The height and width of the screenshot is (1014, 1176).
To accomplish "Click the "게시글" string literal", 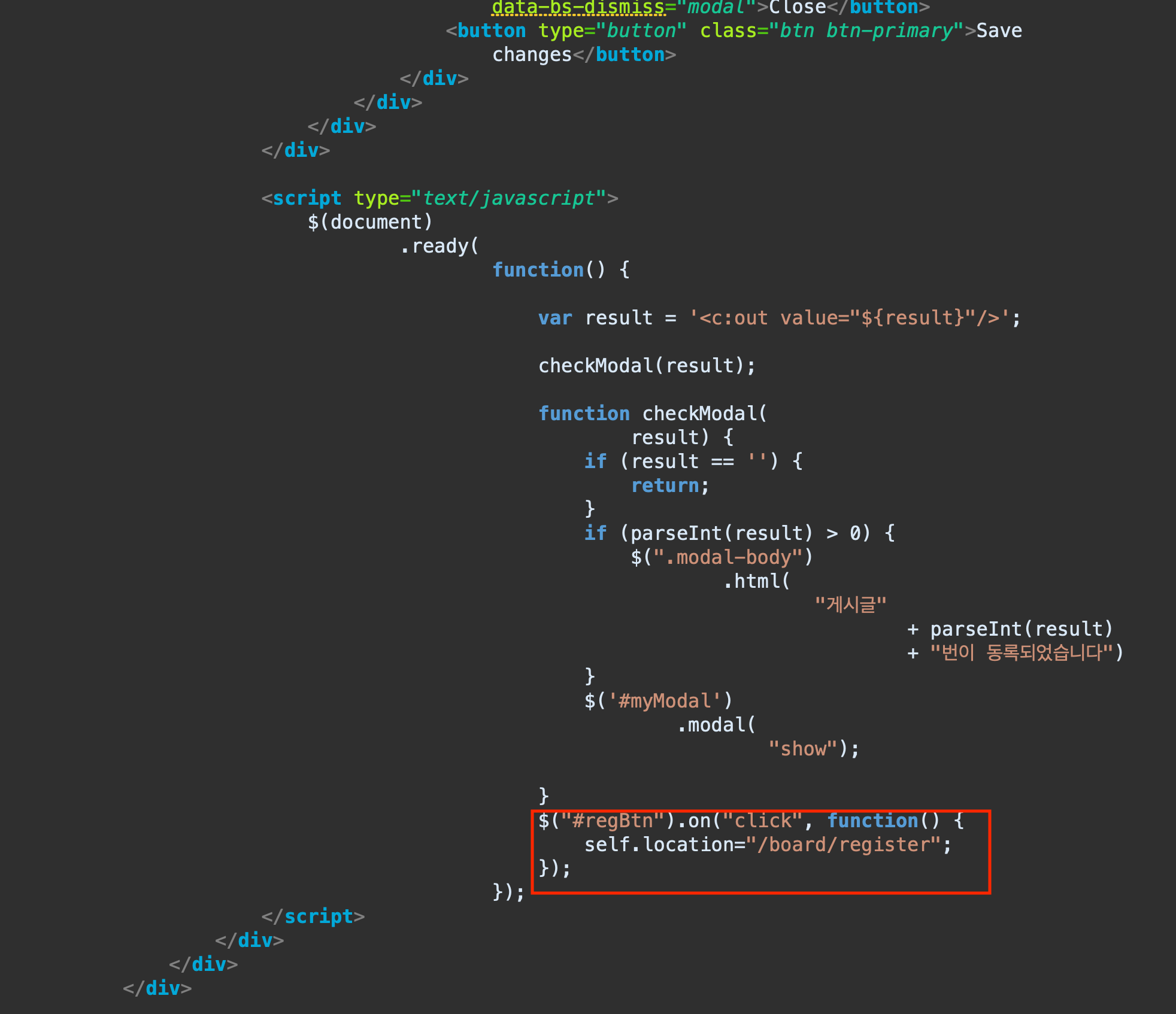I will click(850, 605).
